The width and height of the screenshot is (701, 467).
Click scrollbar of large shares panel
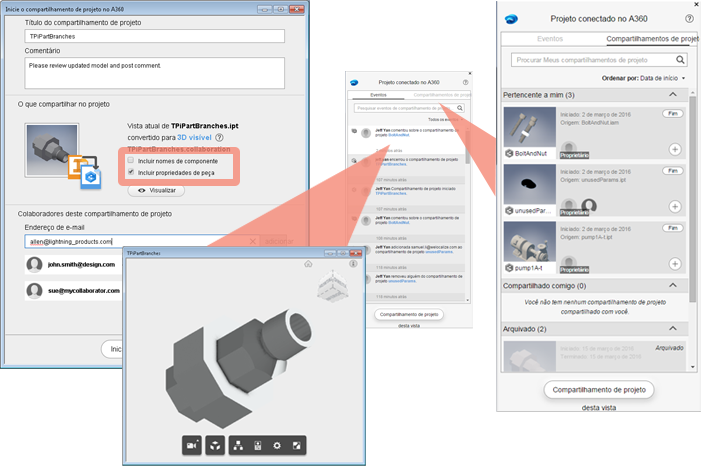[x=693, y=197]
